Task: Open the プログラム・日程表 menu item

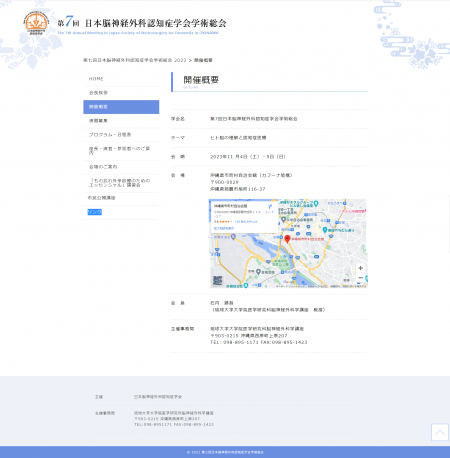Action: (x=121, y=135)
